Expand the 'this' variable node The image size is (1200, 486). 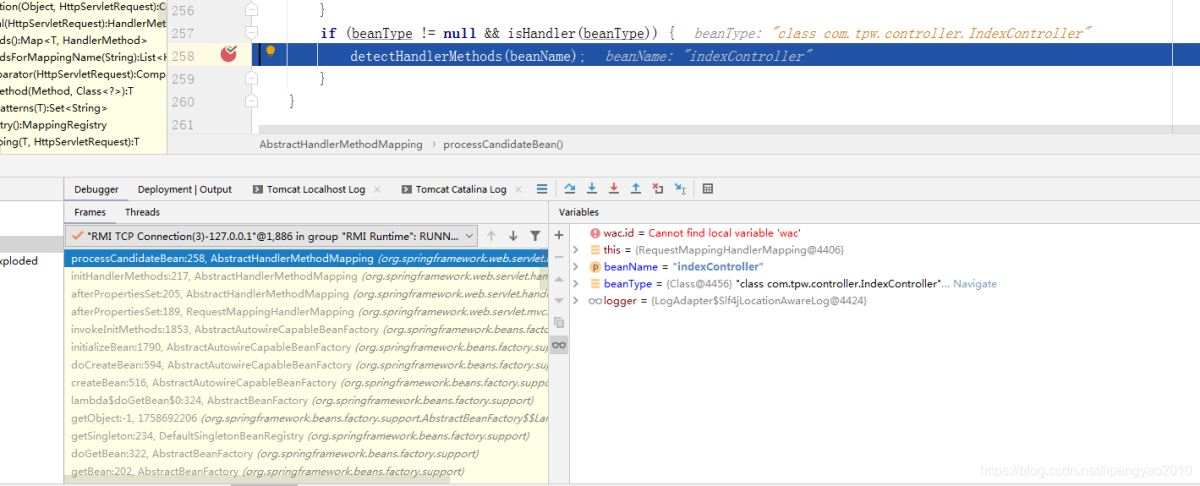pyautogui.click(x=576, y=250)
